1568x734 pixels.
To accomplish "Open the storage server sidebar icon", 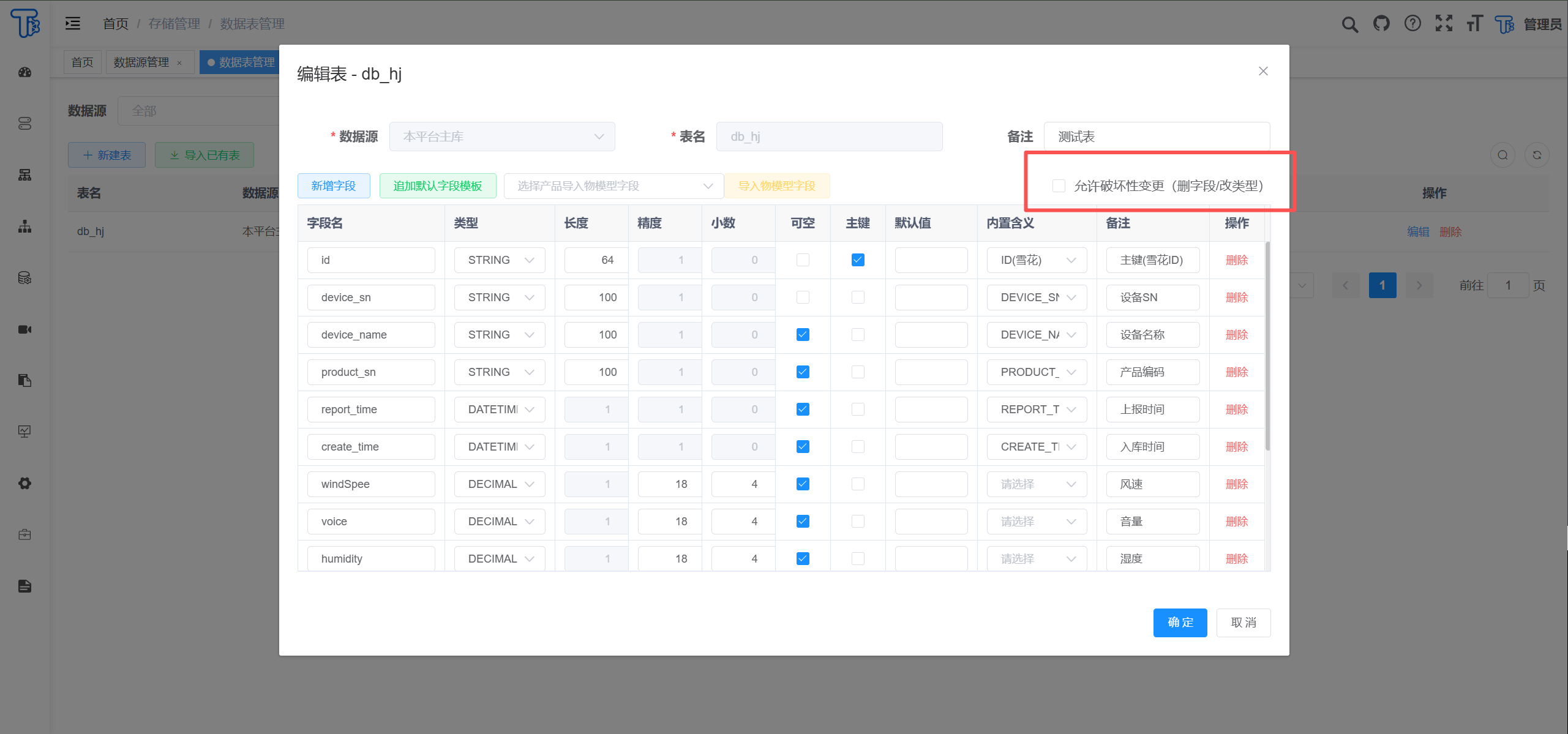I will (24, 124).
